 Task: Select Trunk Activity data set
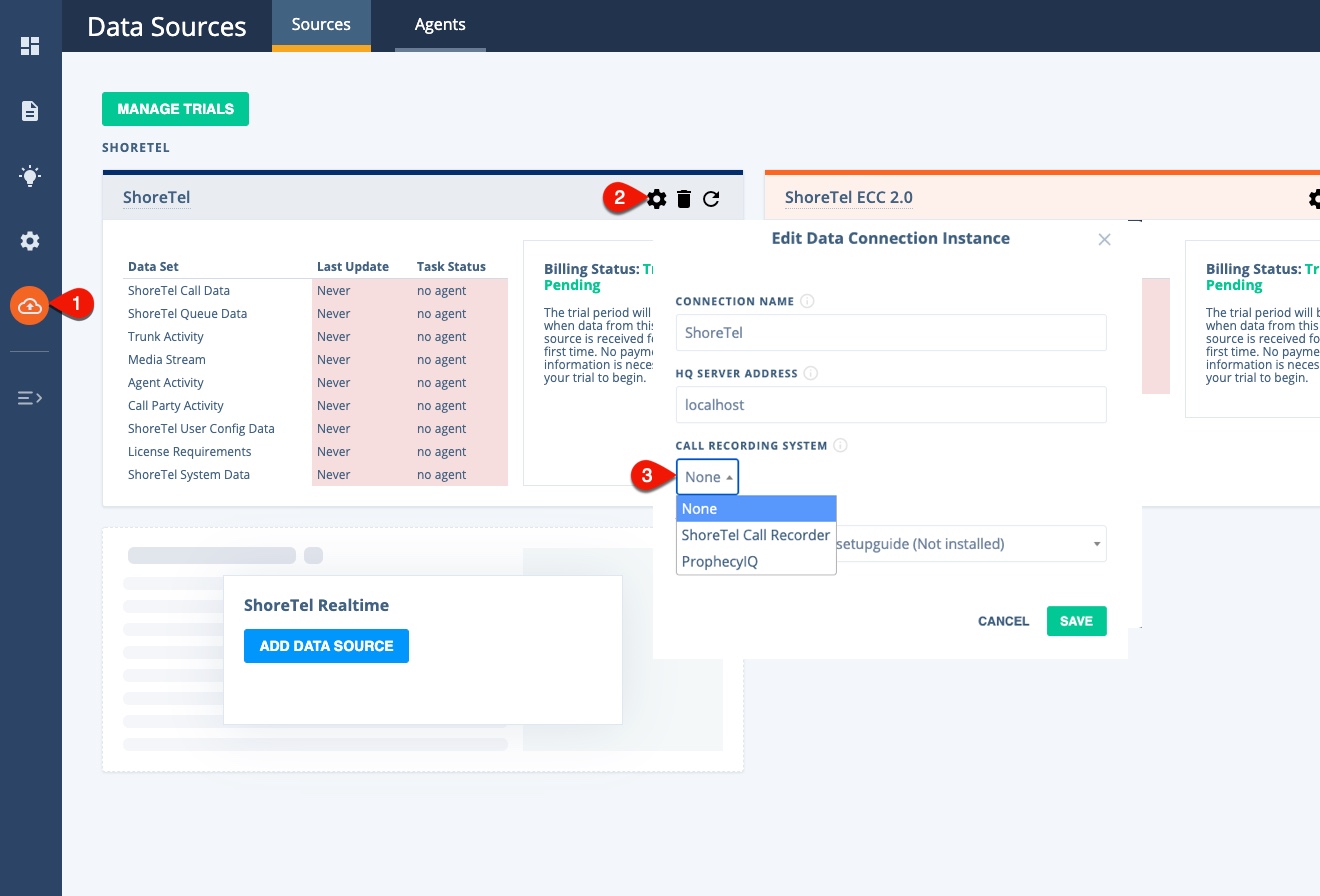point(165,337)
